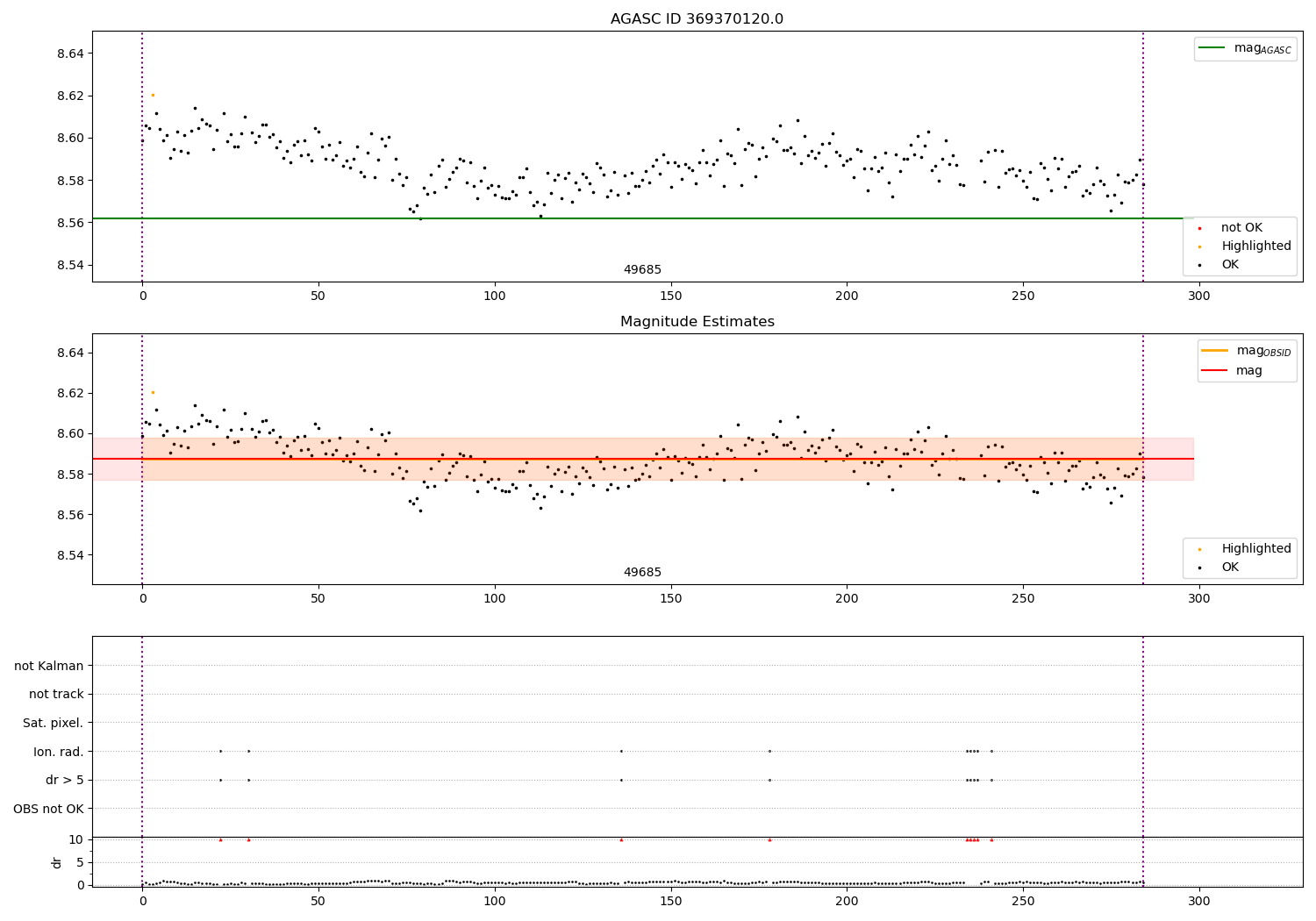Select the mag AGASC legend entry in top plot
1316x921 pixels.
pos(1245,48)
